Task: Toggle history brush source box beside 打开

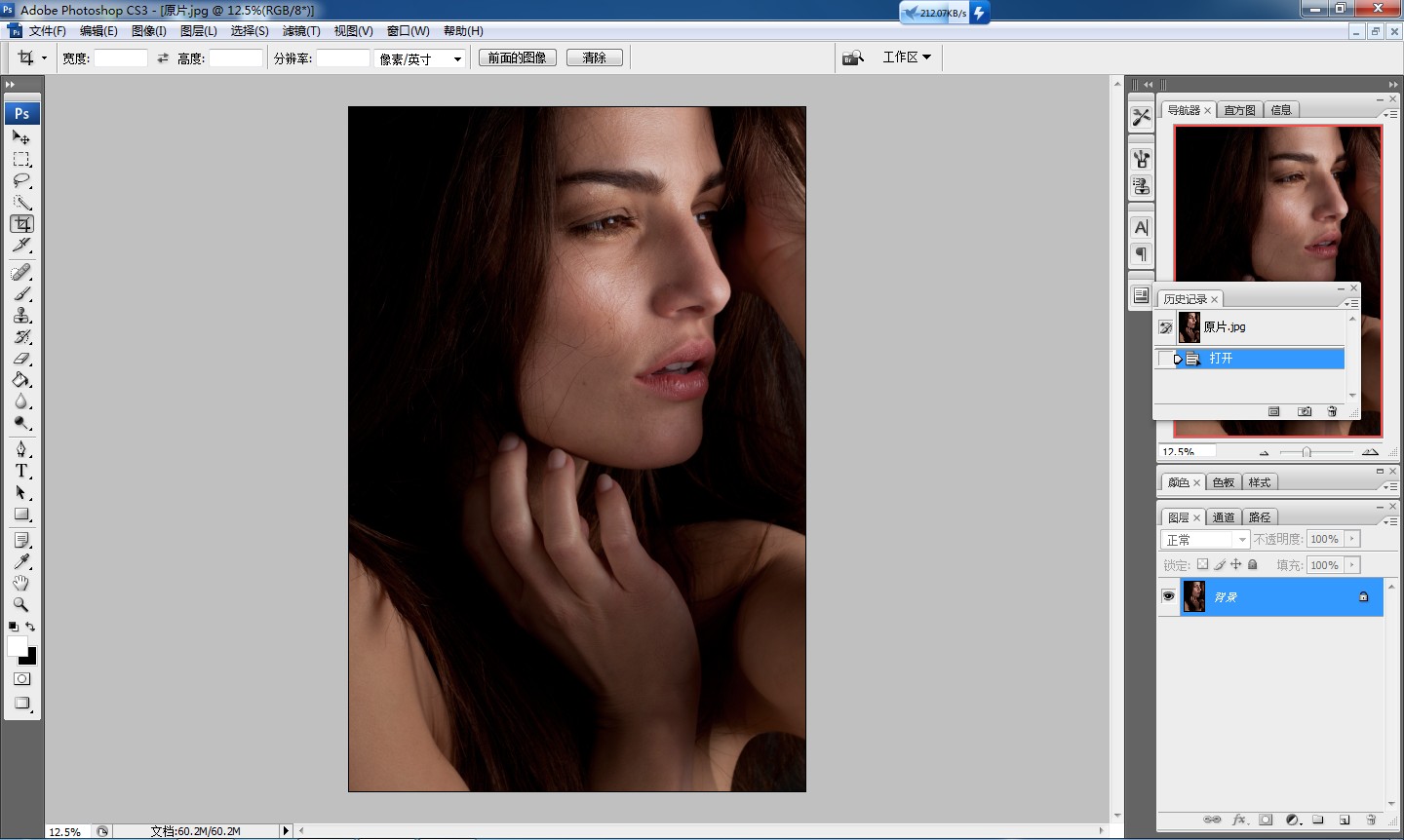Action: (1165, 359)
